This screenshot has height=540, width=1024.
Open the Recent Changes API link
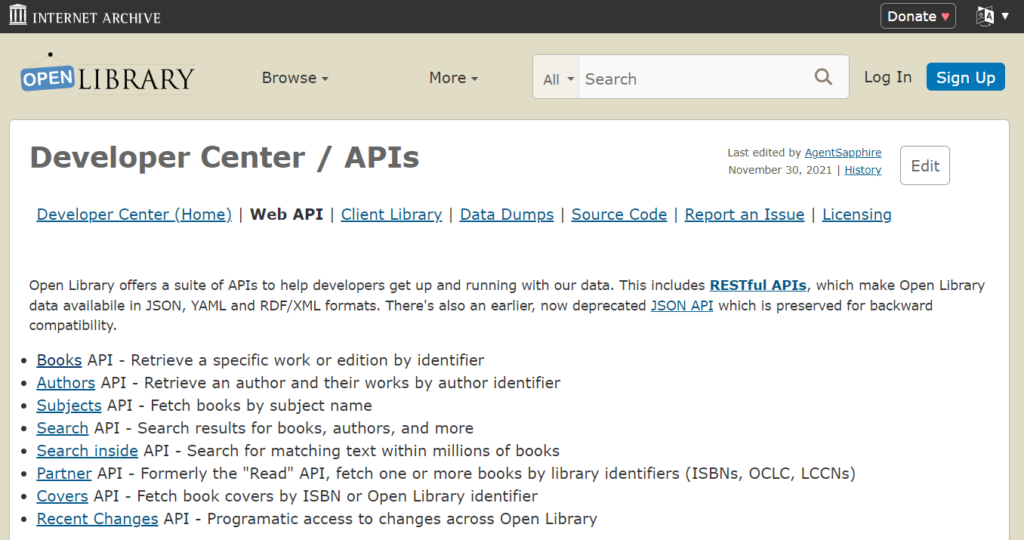[x=97, y=518]
